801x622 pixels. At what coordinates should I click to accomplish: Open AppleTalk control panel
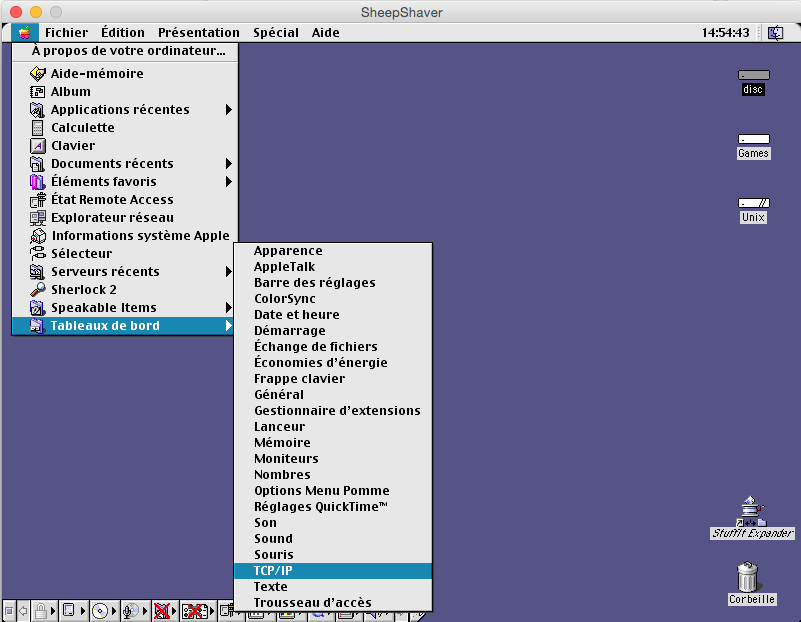click(x=333, y=267)
